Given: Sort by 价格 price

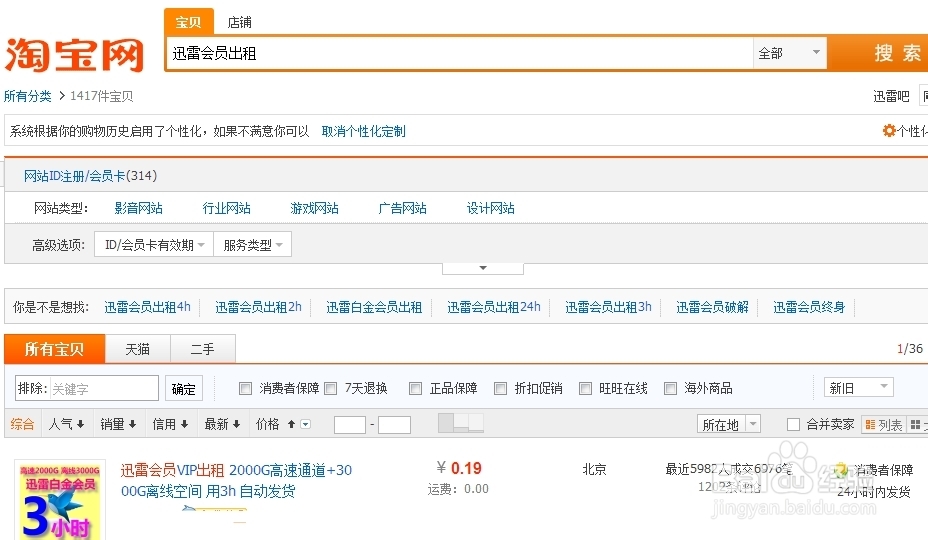Looking at the screenshot, I should (275, 424).
